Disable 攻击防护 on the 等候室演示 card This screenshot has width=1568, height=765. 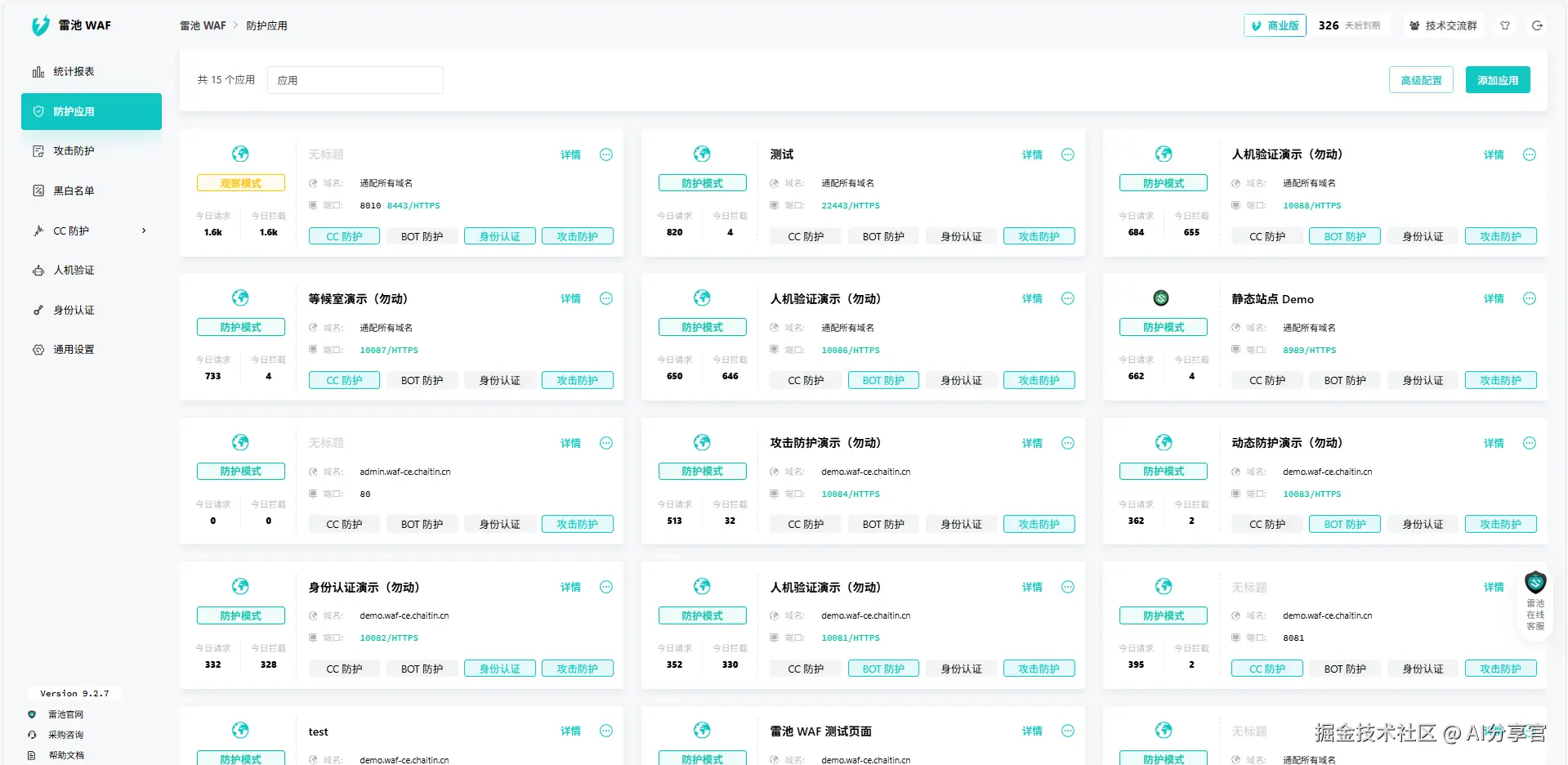coord(577,379)
